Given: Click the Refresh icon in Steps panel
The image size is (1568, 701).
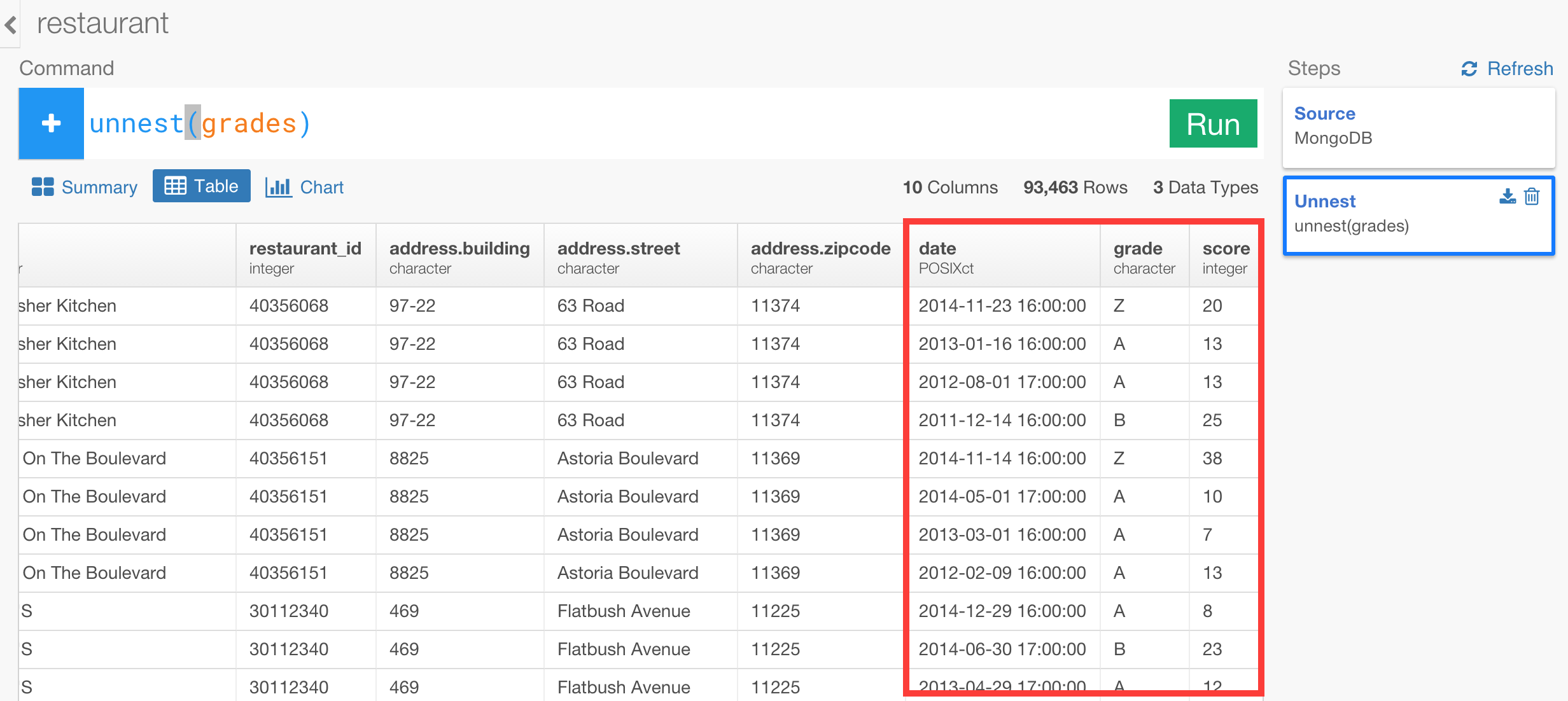Looking at the screenshot, I should pos(1469,69).
